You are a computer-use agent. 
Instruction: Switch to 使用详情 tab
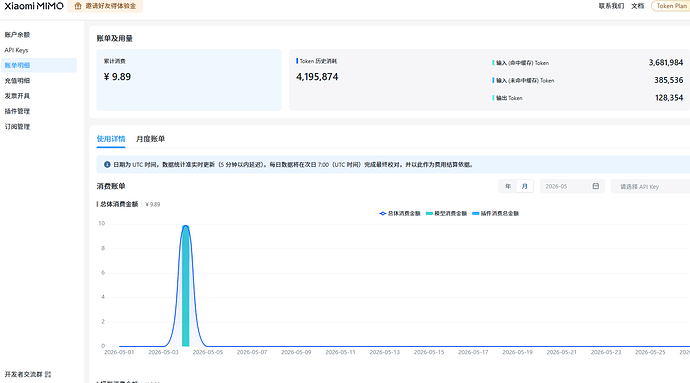[x=111, y=139]
